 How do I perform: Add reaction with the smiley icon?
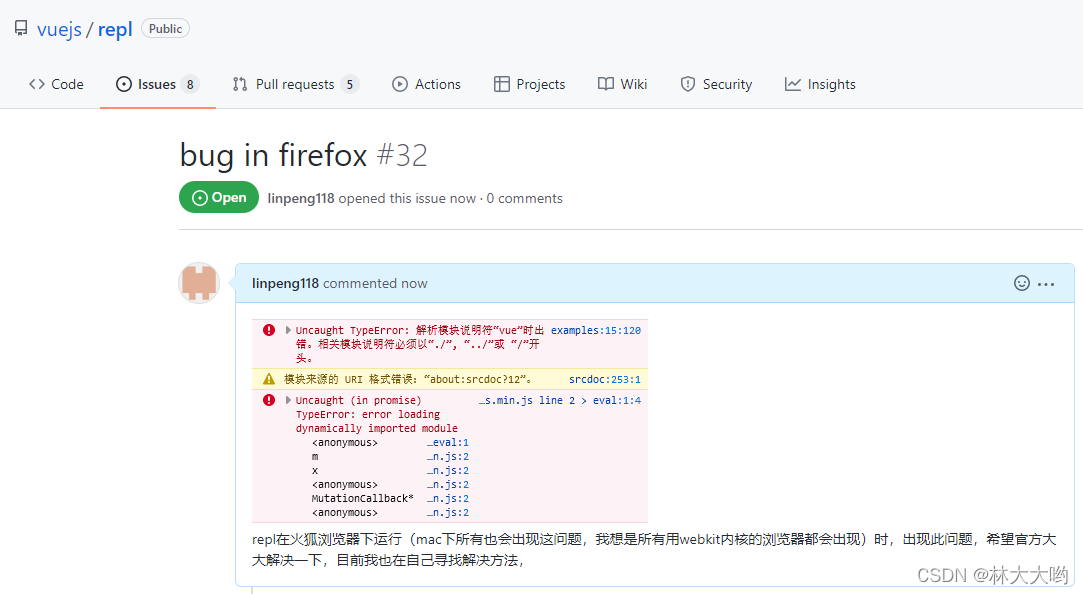click(1022, 283)
